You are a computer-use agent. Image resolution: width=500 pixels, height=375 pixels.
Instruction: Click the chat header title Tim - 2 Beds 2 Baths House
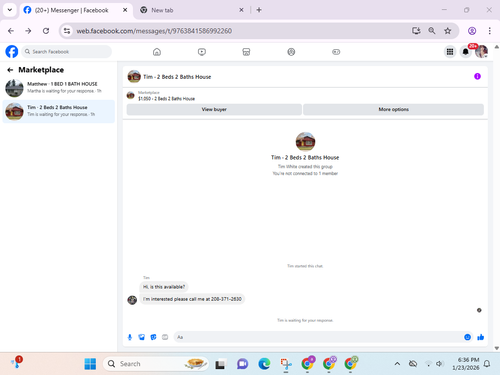[177, 77]
